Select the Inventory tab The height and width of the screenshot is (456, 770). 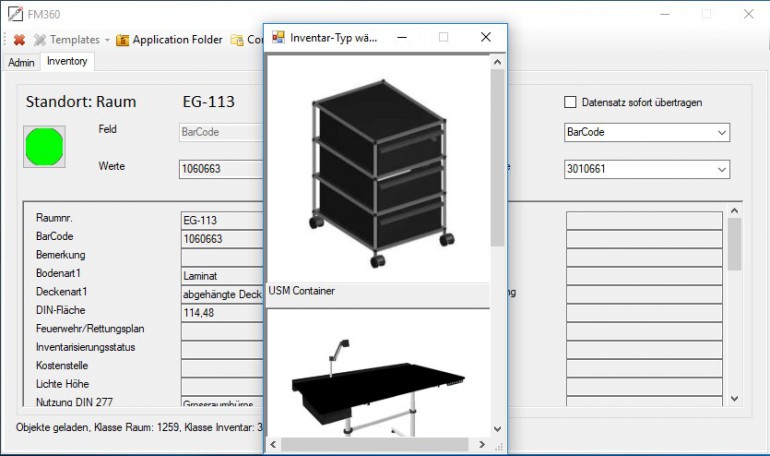[x=67, y=61]
